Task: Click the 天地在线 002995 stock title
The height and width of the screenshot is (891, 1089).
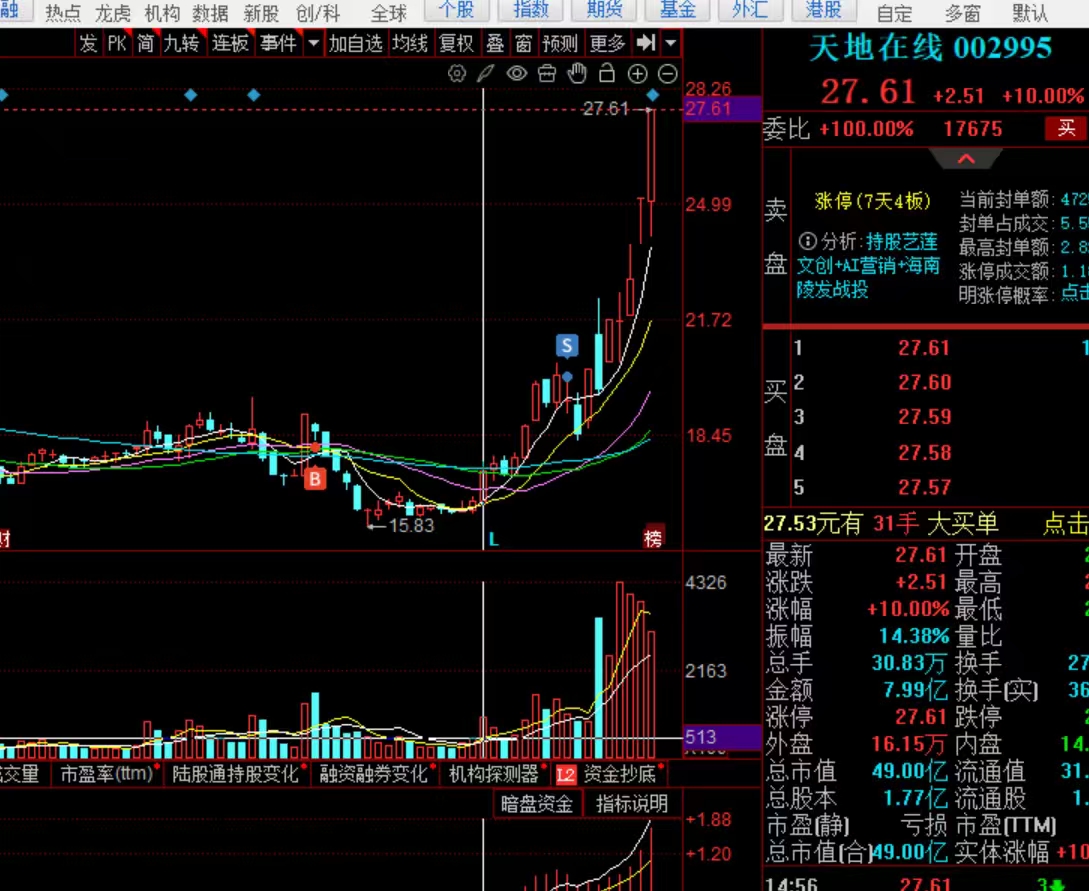Action: point(931,48)
